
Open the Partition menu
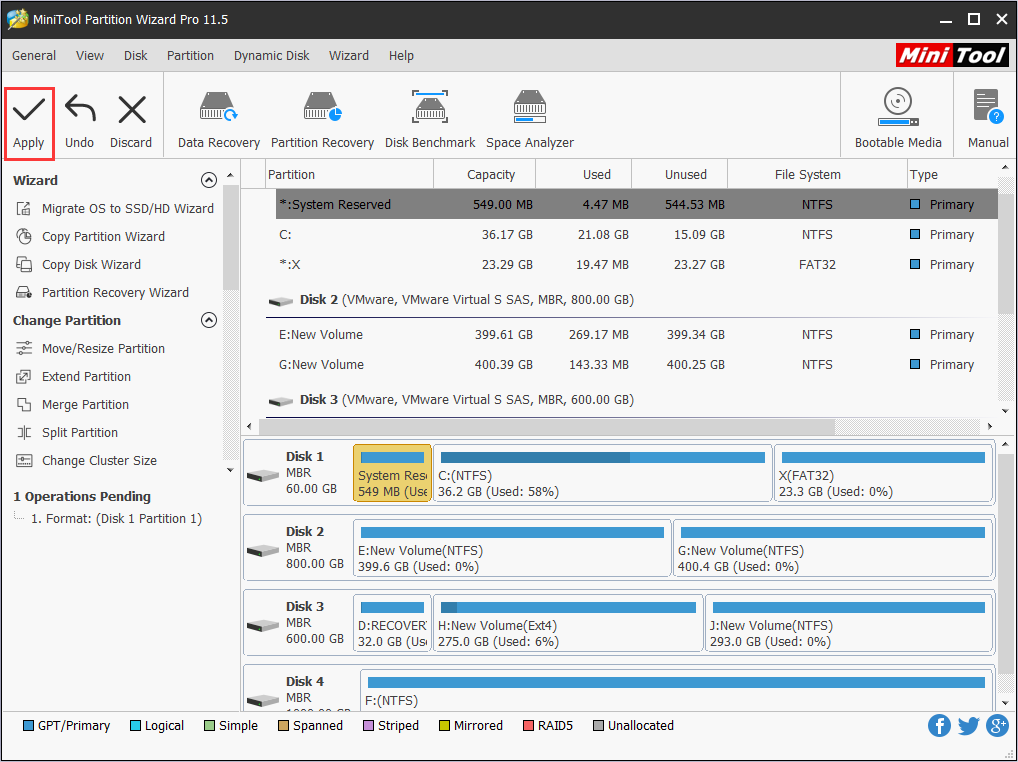[x=190, y=56]
